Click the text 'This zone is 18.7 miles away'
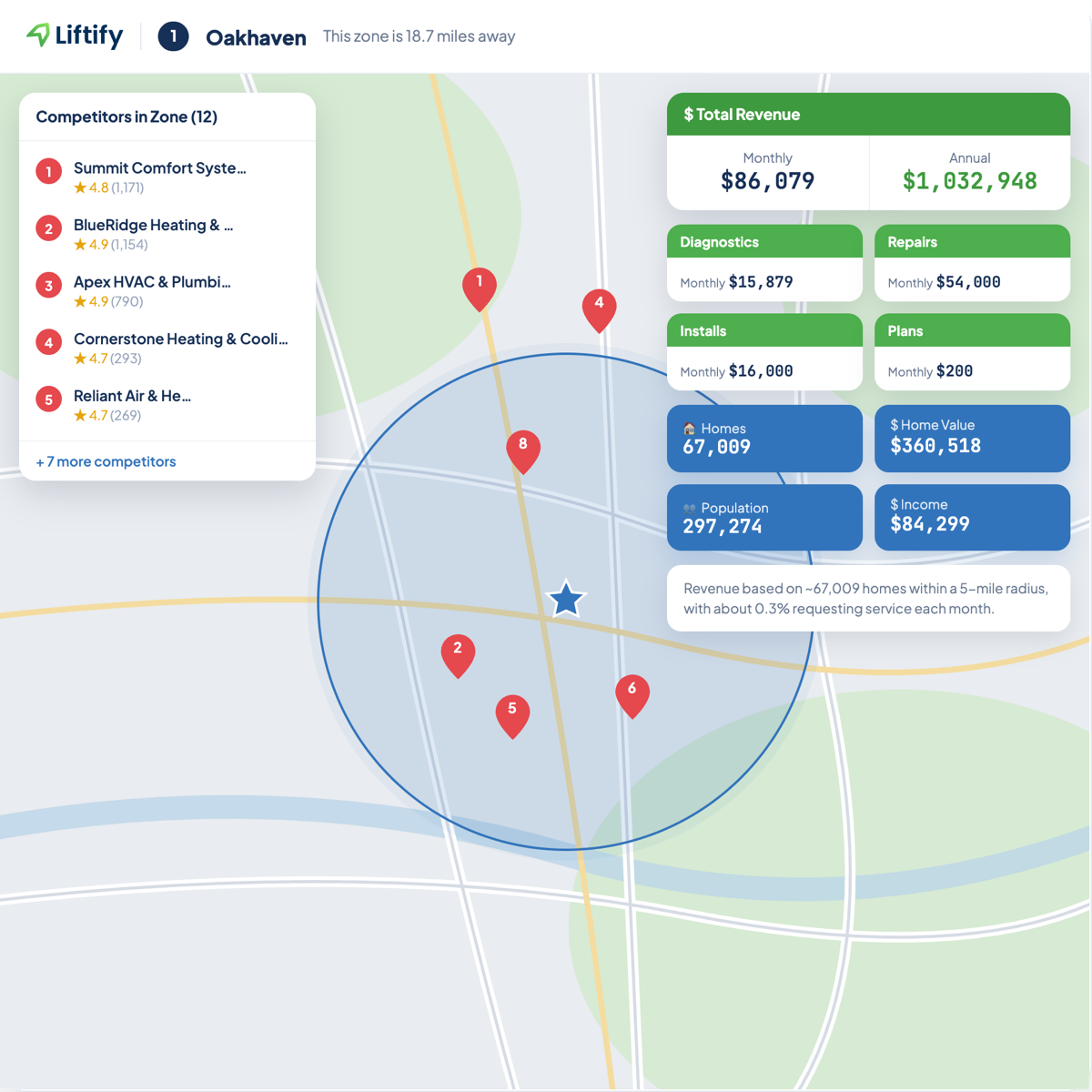This screenshot has height=1092, width=1092. tap(419, 36)
